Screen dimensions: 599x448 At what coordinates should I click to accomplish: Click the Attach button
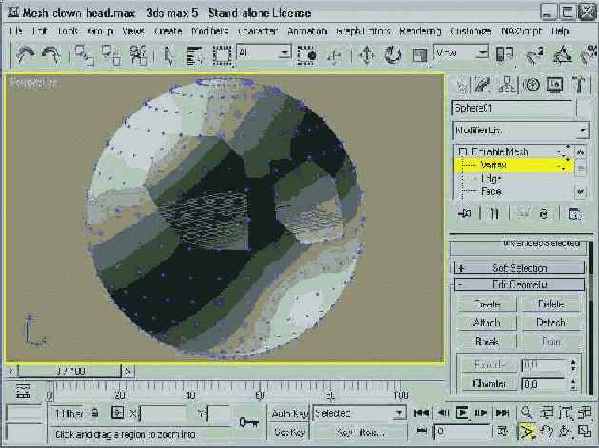click(487, 323)
